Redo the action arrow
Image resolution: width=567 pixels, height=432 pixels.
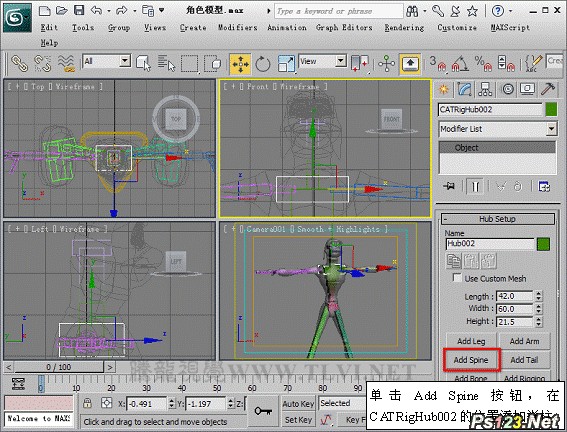(122, 10)
